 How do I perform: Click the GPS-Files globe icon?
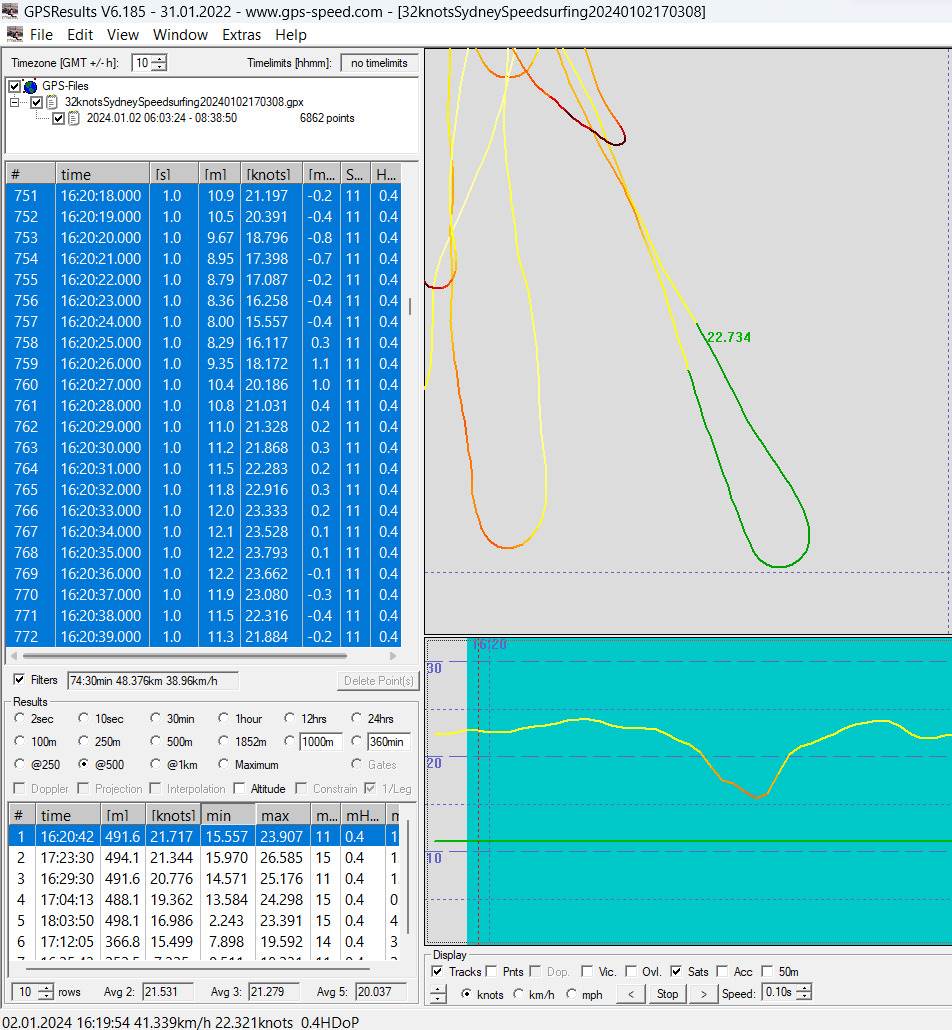click(x=30, y=87)
